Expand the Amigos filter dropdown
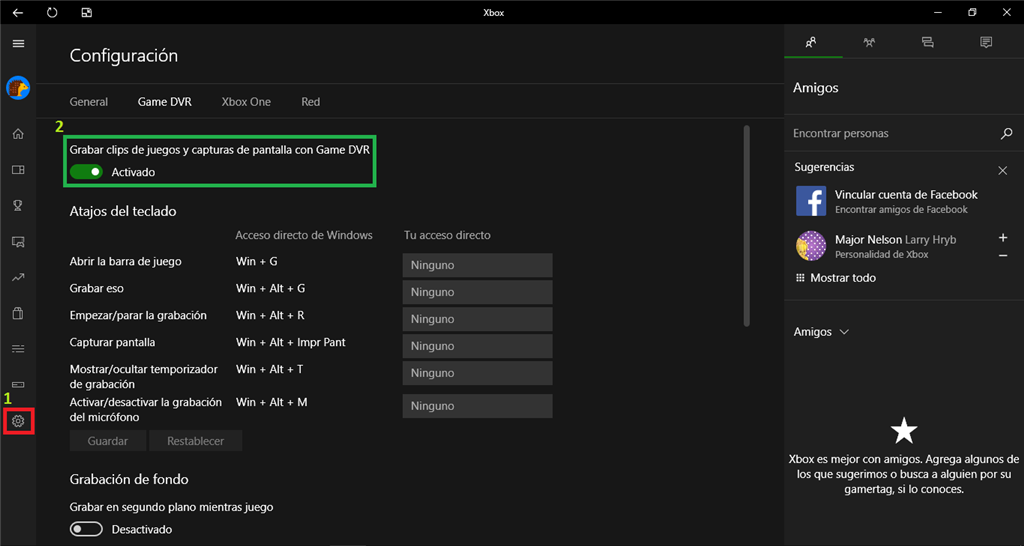The image size is (1024, 546). click(x=821, y=332)
